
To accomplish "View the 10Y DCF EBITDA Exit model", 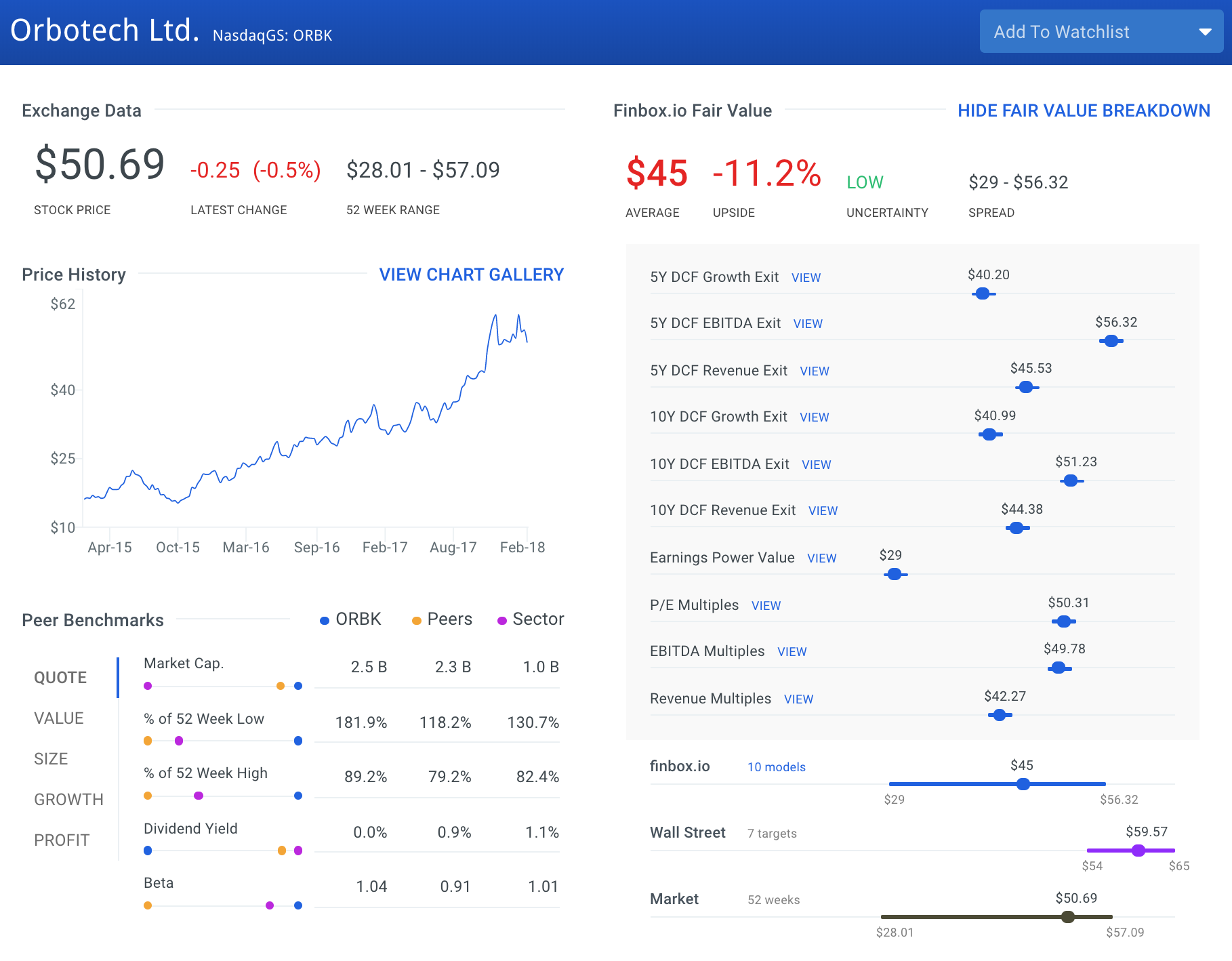I will click(816, 465).
